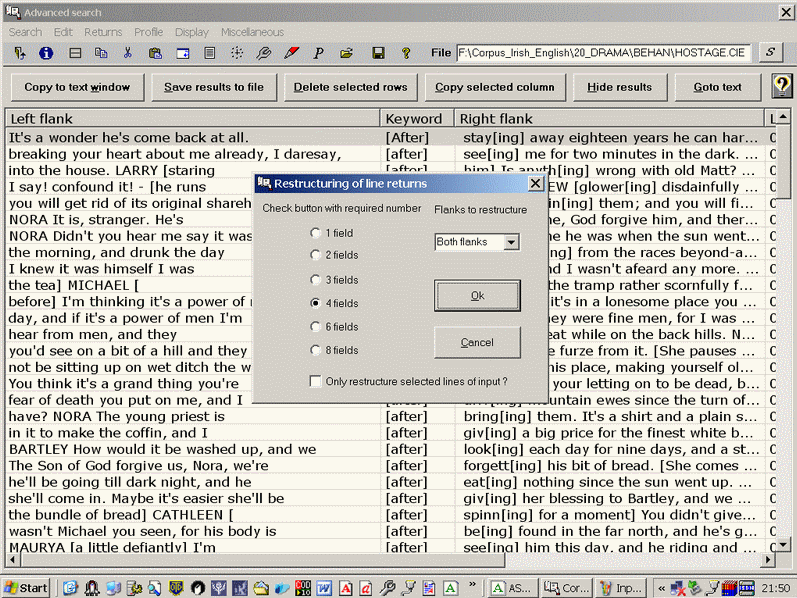Open the Miscellaneous menu

pos(252,32)
